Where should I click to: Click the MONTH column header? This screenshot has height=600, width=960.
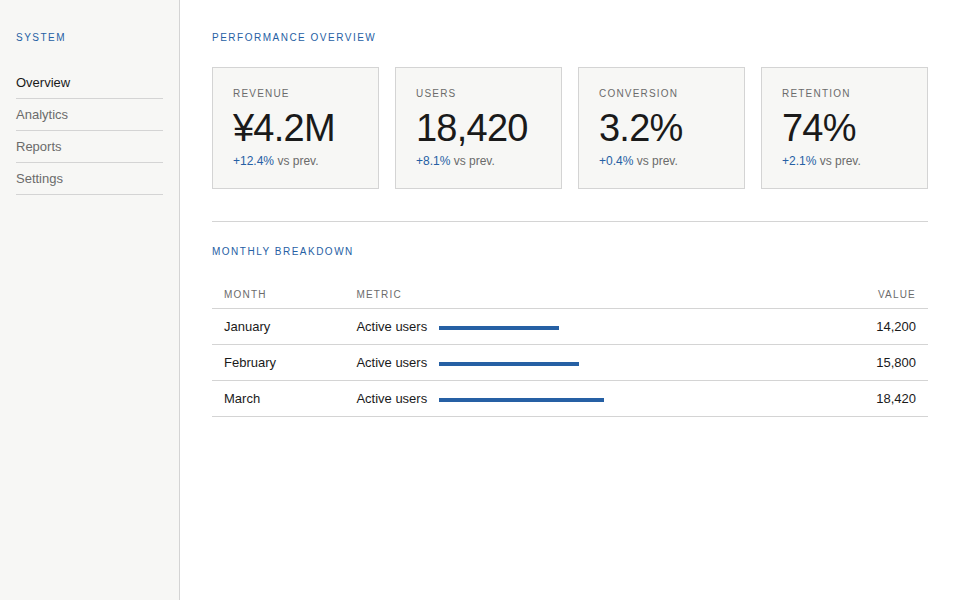tap(245, 294)
